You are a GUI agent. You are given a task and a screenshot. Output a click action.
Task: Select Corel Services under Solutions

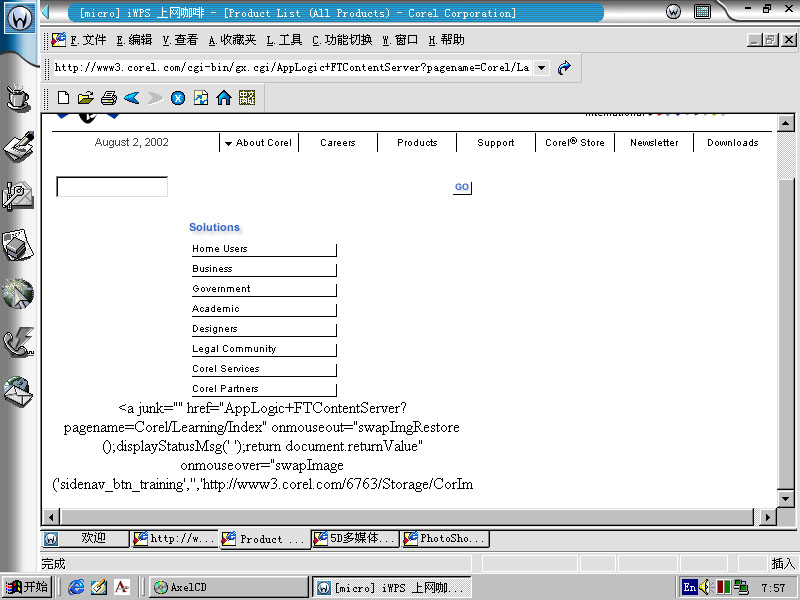[264, 369]
